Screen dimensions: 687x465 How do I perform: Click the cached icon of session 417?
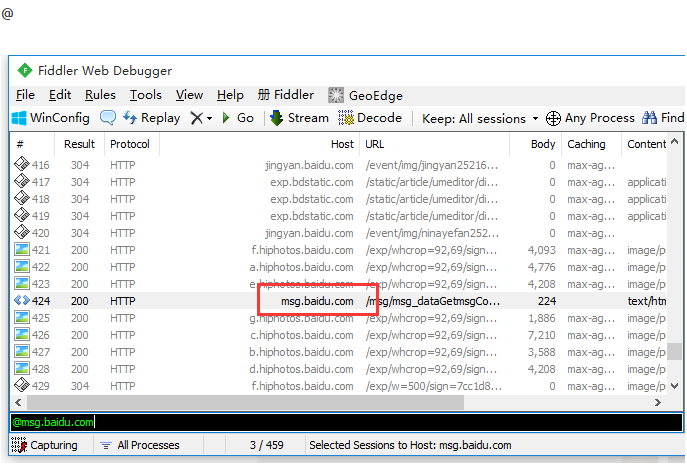(21, 181)
